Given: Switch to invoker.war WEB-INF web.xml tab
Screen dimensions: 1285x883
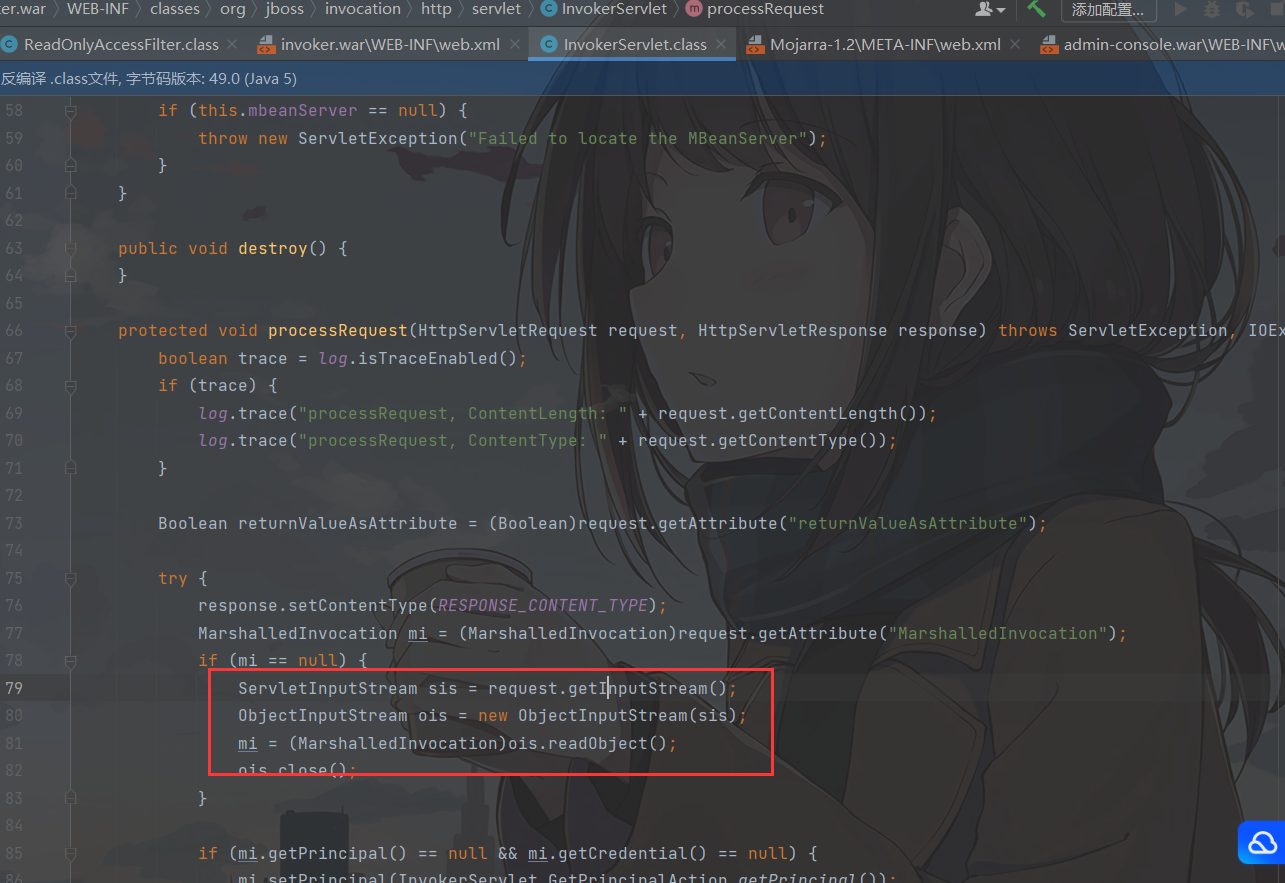Looking at the screenshot, I should [390, 45].
